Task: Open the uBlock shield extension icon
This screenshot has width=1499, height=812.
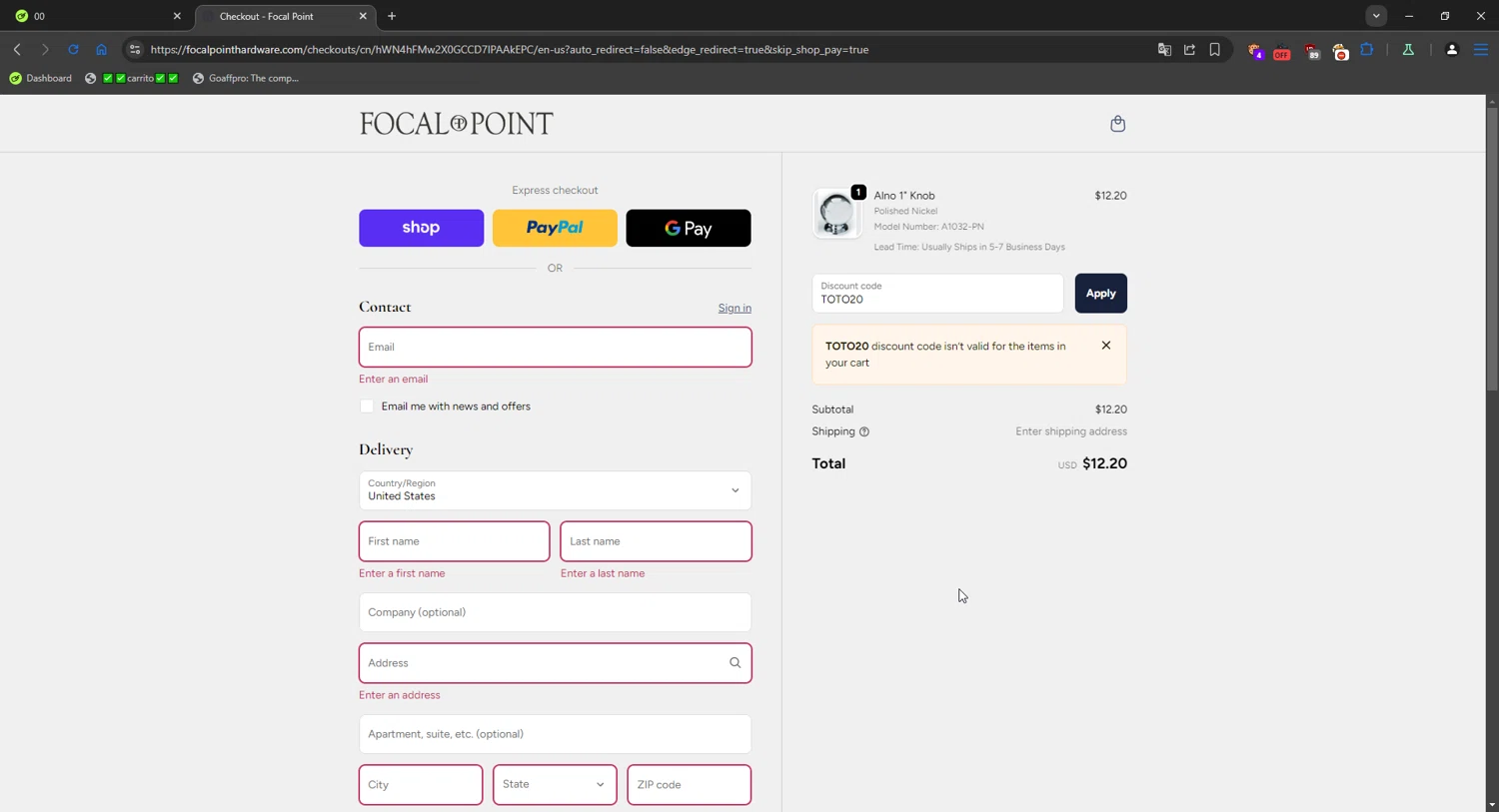Action: (x=1312, y=51)
